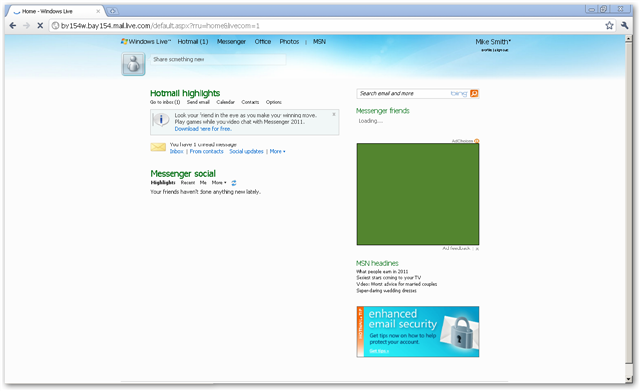Click the vertical scrollbar up arrow
This screenshot has width=640, height=391.
pos(629,38)
